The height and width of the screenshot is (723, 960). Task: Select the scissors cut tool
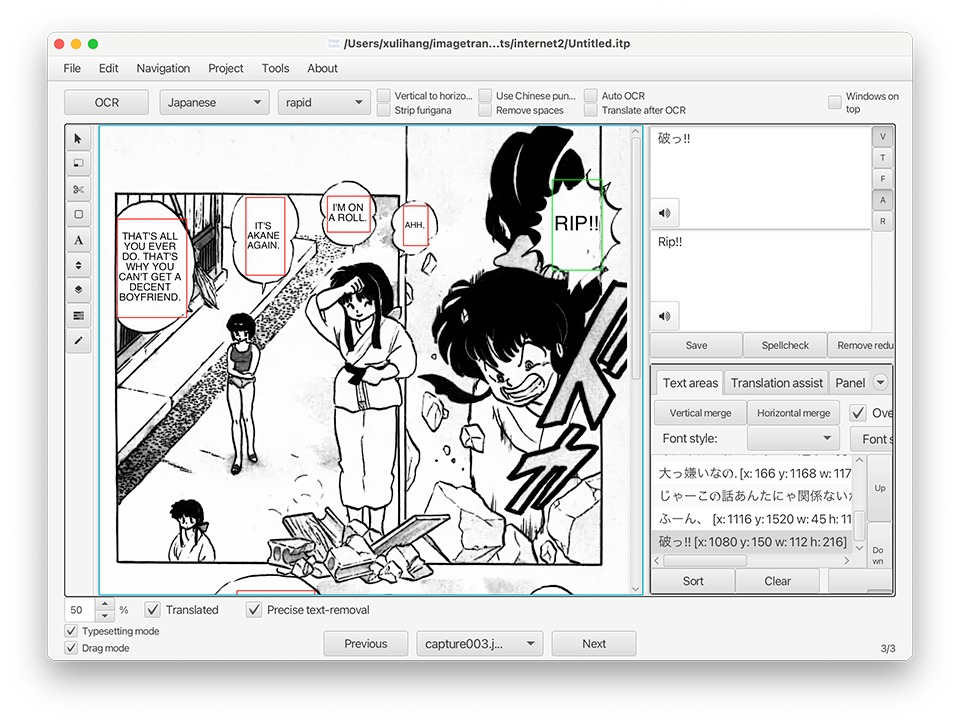78,189
